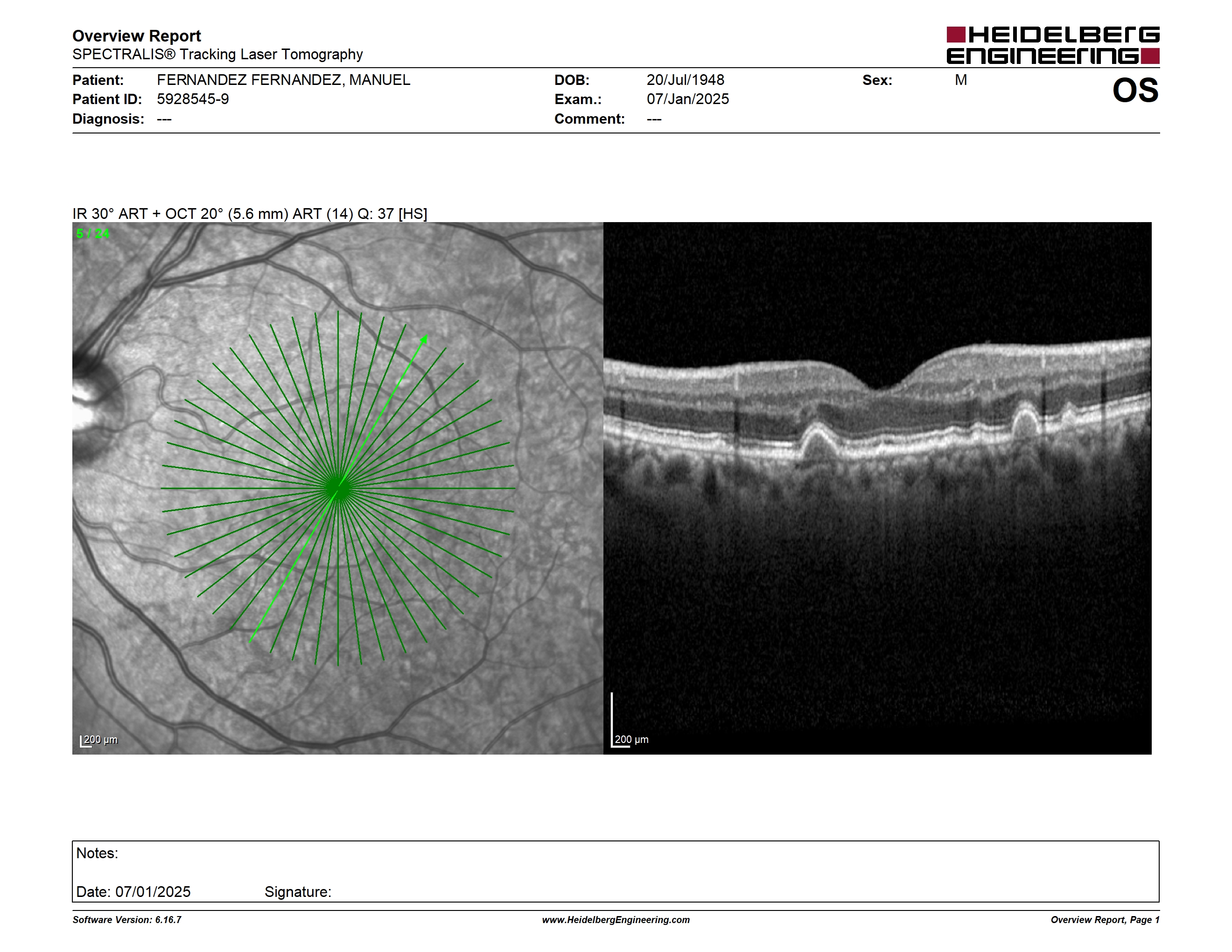
Task: Click the Patient ID value 5928545-9
Action: pos(193,99)
